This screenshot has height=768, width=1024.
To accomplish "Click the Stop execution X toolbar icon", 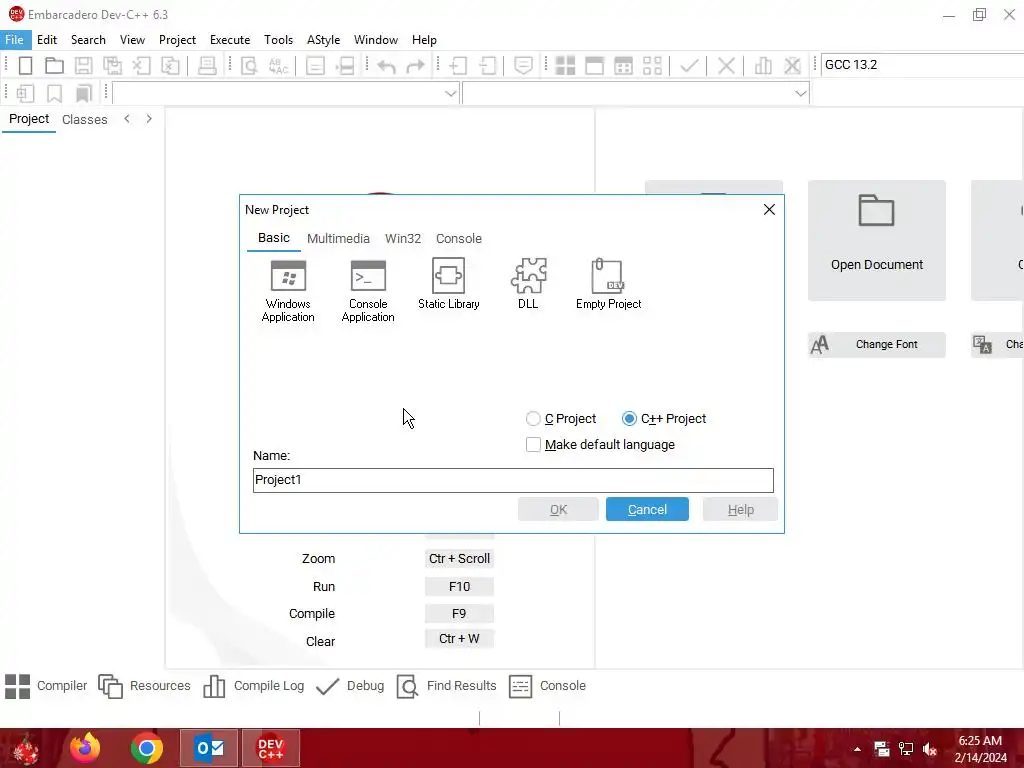I will (x=726, y=65).
